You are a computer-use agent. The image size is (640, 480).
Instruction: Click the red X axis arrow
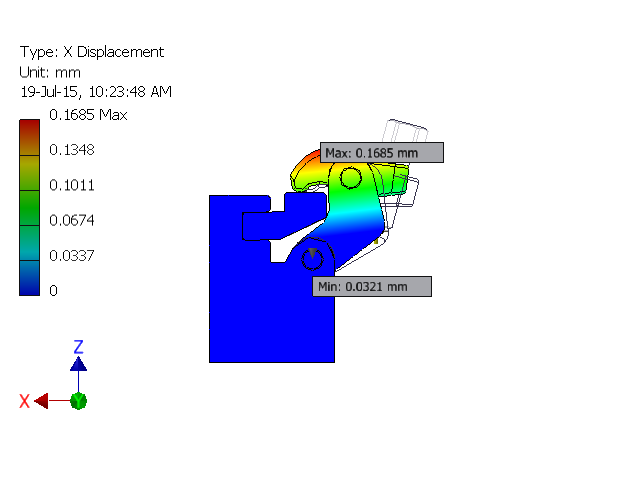(41, 401)
